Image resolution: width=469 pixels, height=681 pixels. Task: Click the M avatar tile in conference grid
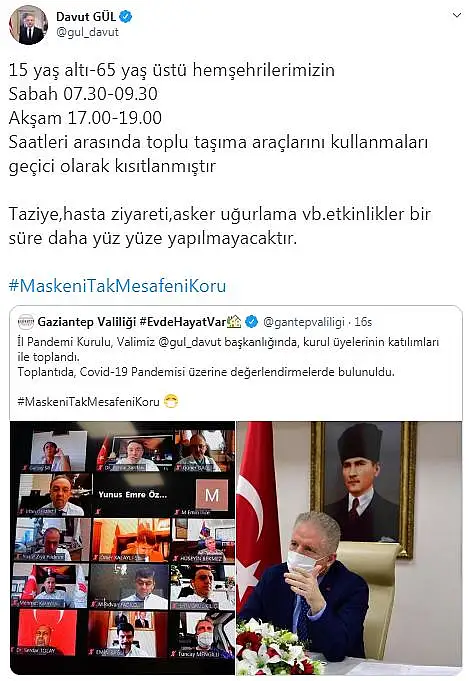[x=211, y=495]
